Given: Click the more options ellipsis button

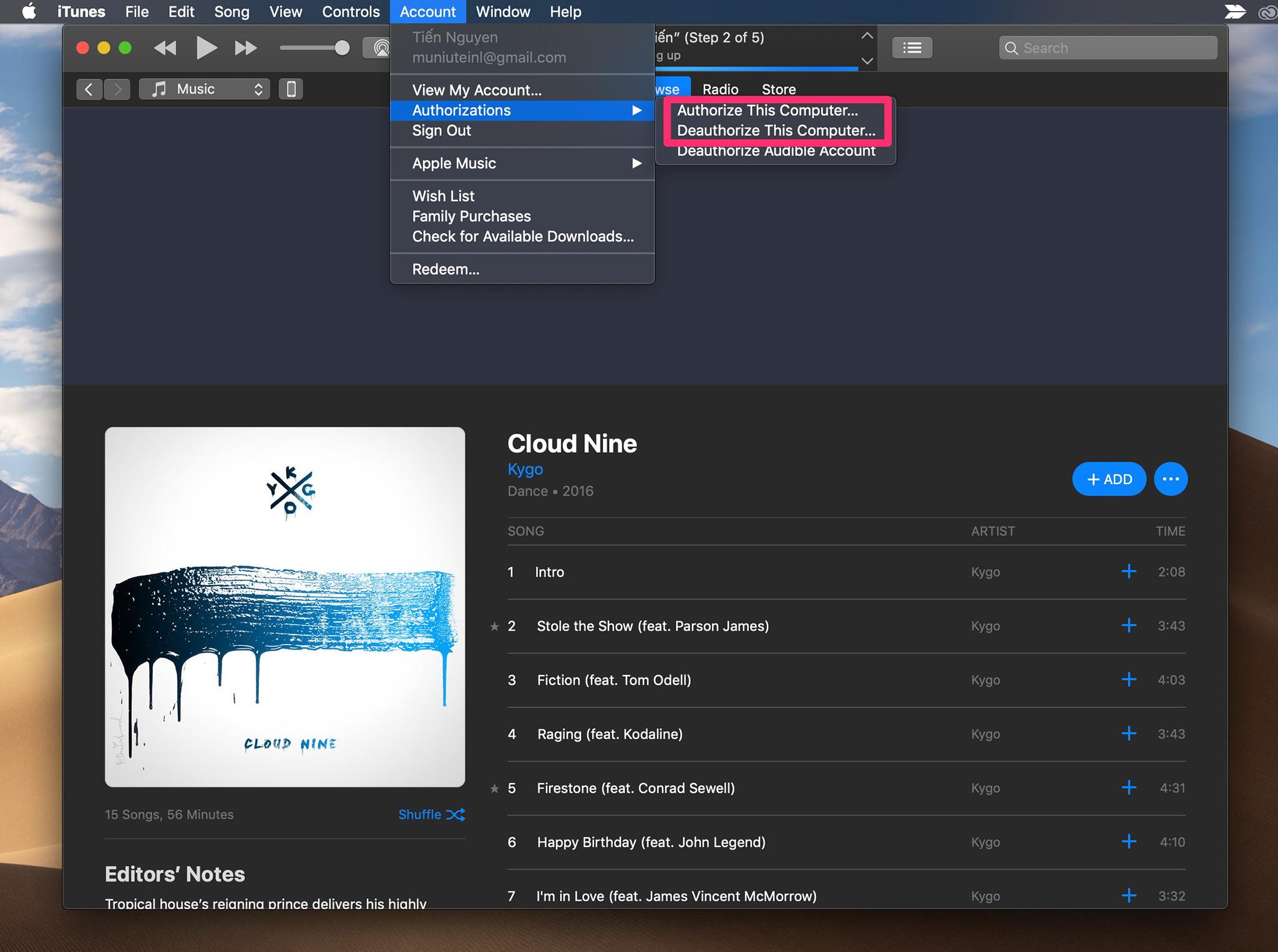Looking at the screenshot, I should 1171,479.
